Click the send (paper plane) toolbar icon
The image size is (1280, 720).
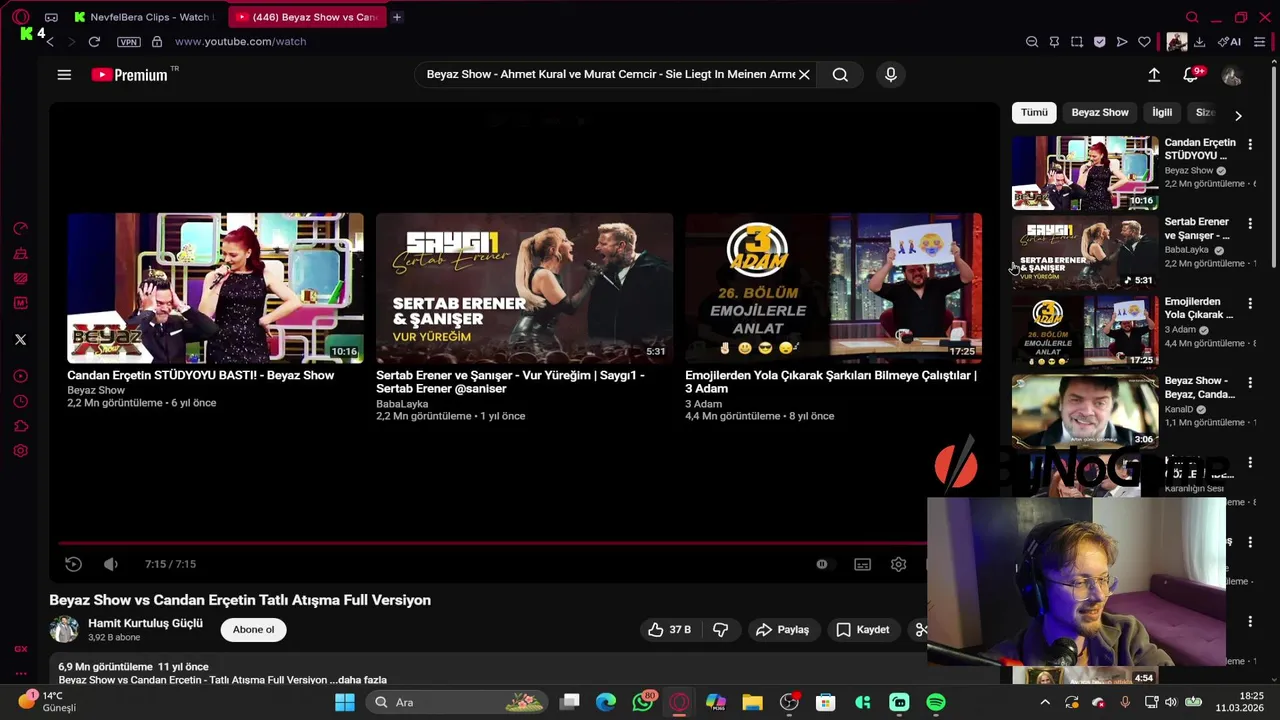pos(1122,42)
